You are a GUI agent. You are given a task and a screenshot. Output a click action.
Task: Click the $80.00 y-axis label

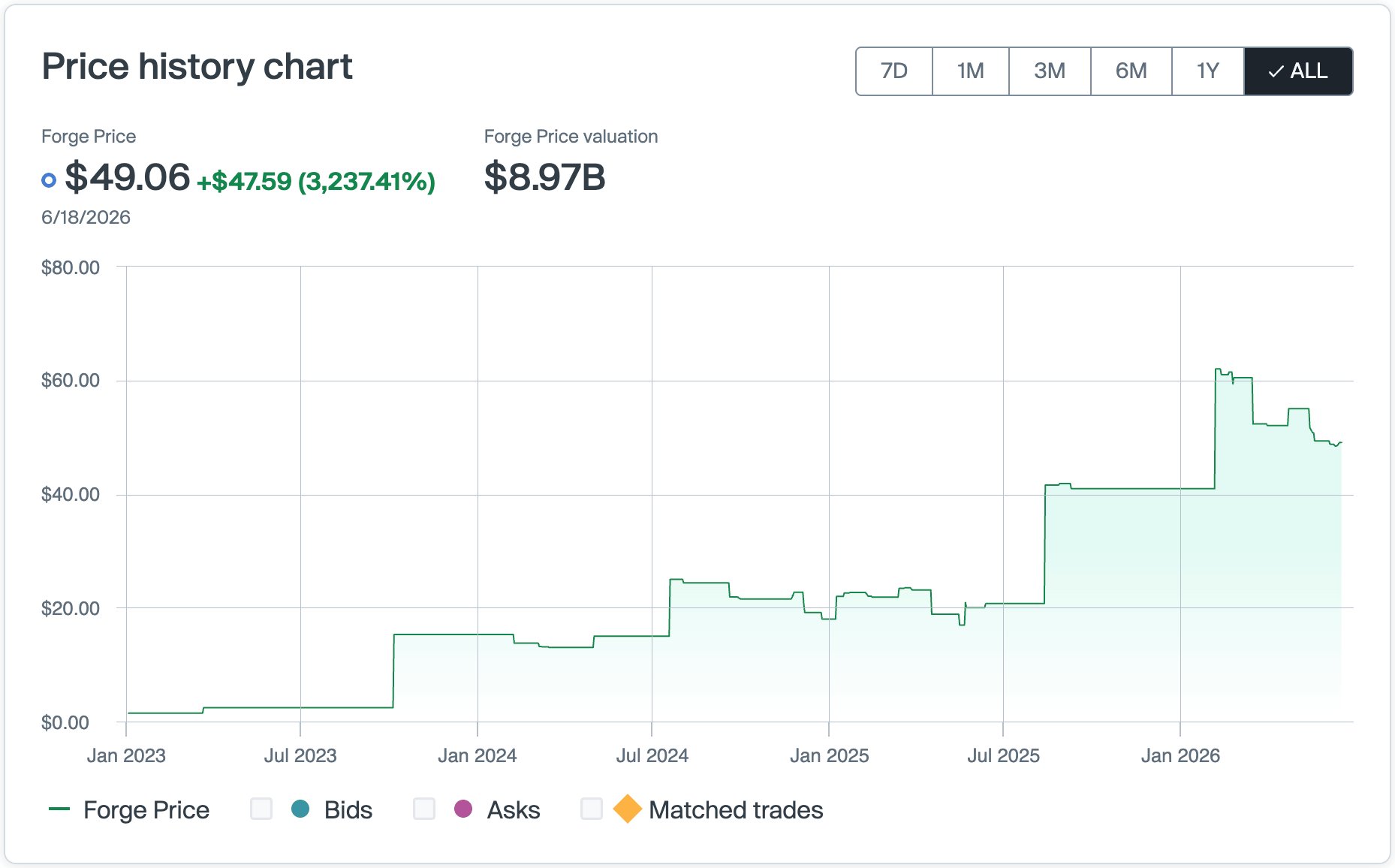[x=71, y=267]
